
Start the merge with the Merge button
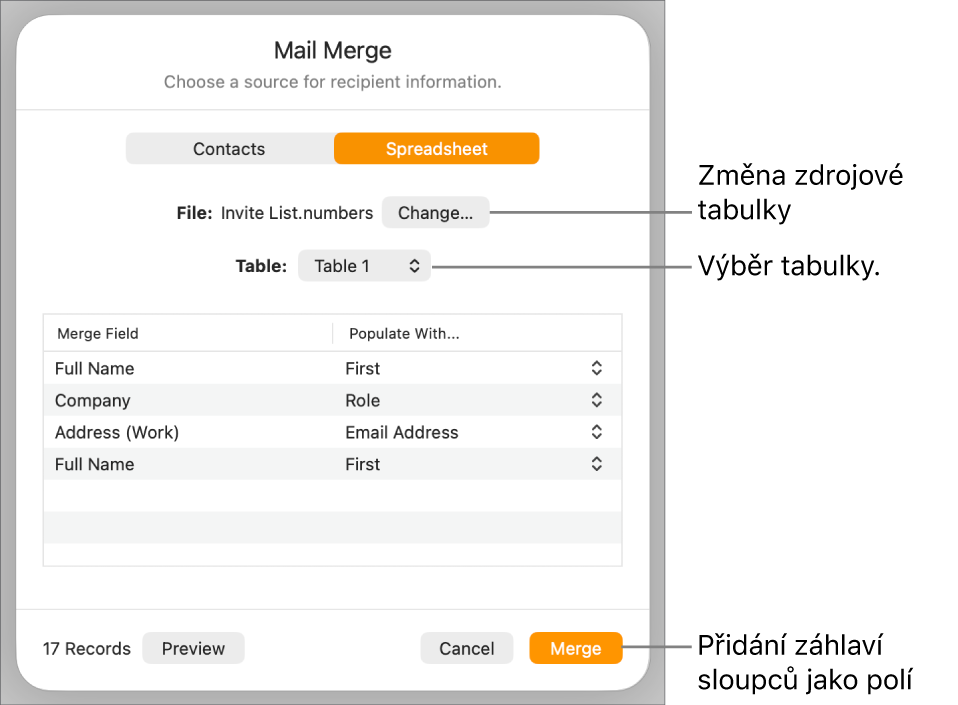pyautogui.click(x=576, y=648)
